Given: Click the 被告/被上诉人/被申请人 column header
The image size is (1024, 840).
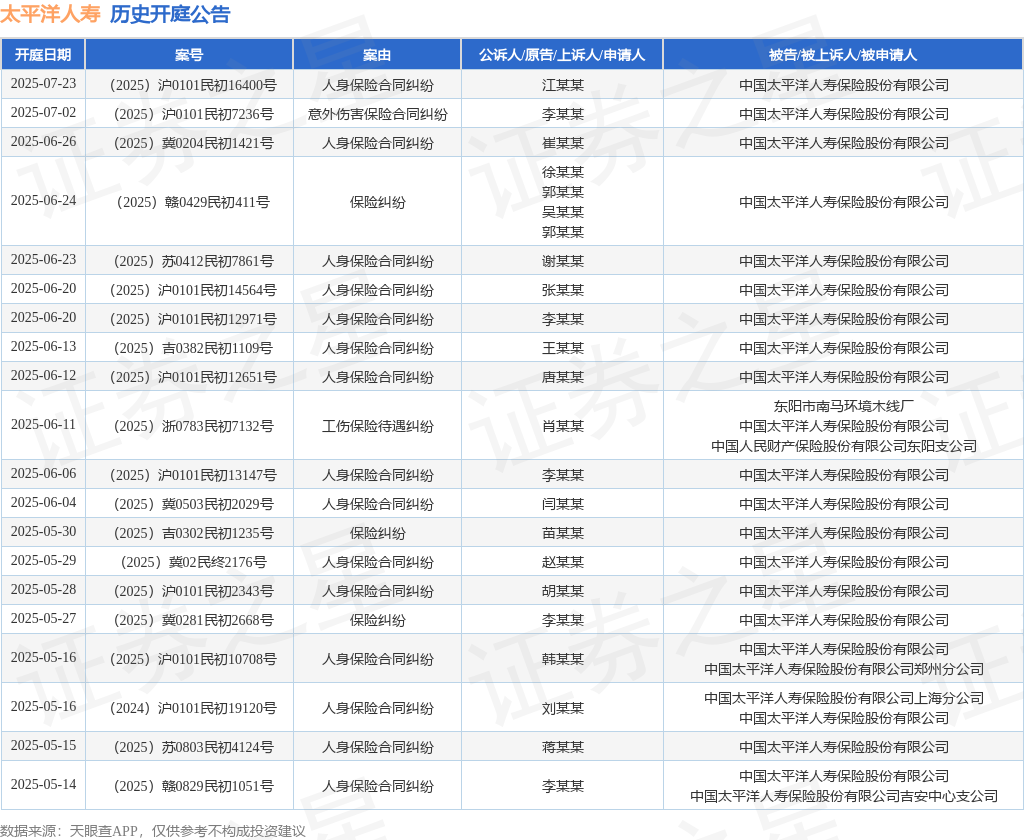Looking at the screenshot, I should pos(843,55).
